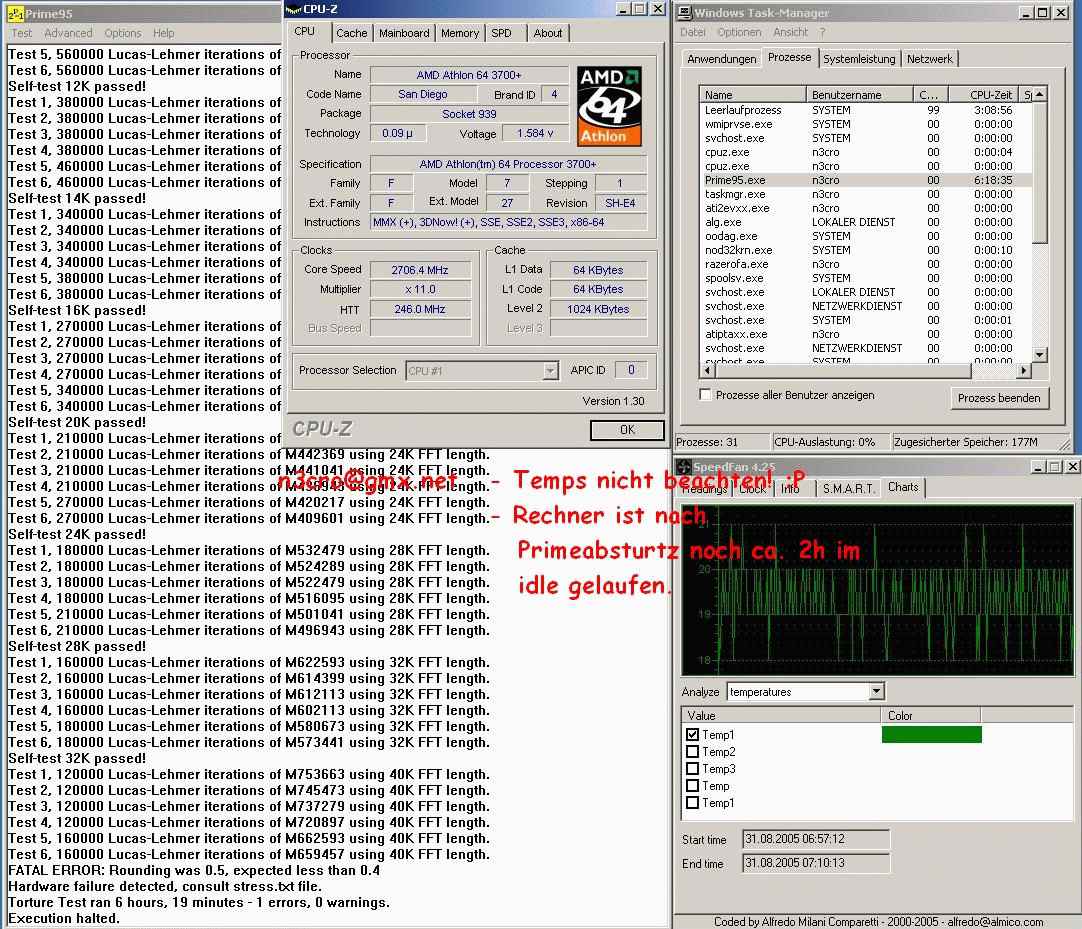Enable the Temp checkbox in SpeedFan

(693, 785)
